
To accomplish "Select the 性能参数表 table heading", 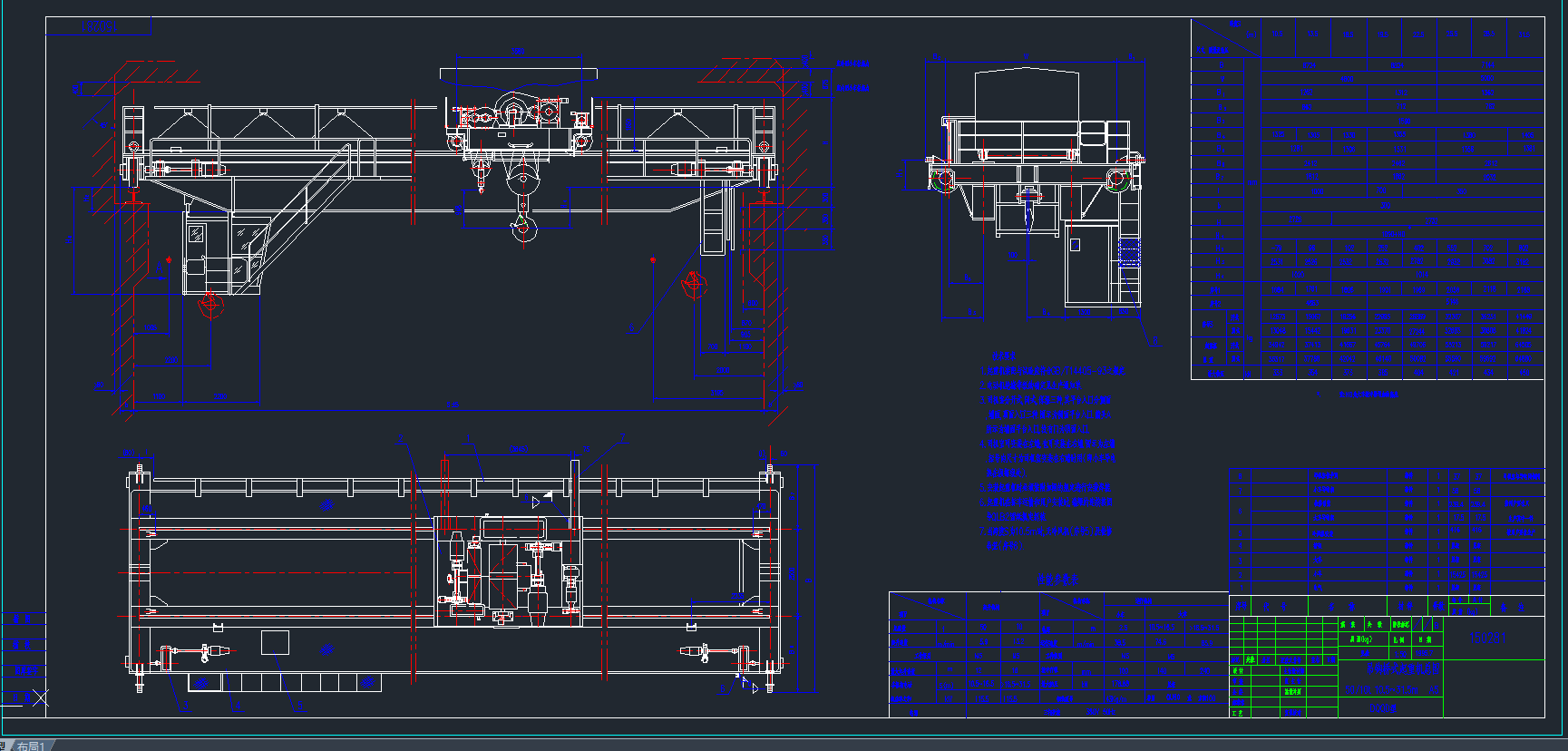I will 1057,577.
